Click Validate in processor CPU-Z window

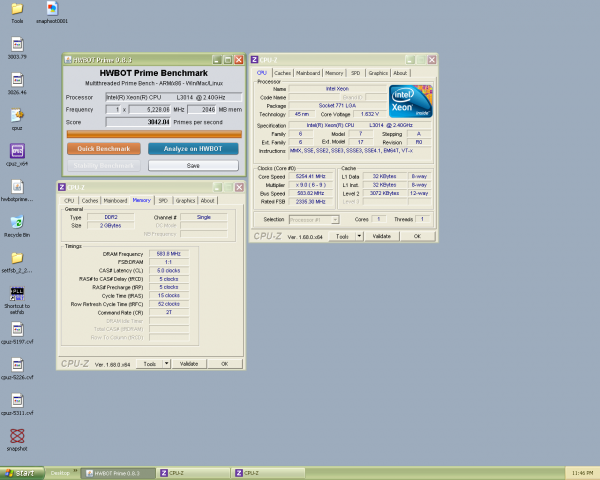[382, 236]
